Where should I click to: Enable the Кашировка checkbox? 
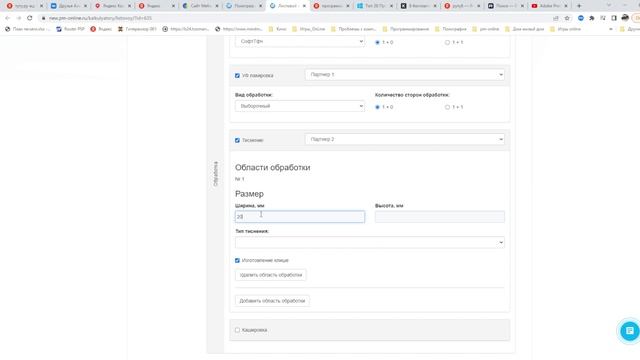(237, 330)
